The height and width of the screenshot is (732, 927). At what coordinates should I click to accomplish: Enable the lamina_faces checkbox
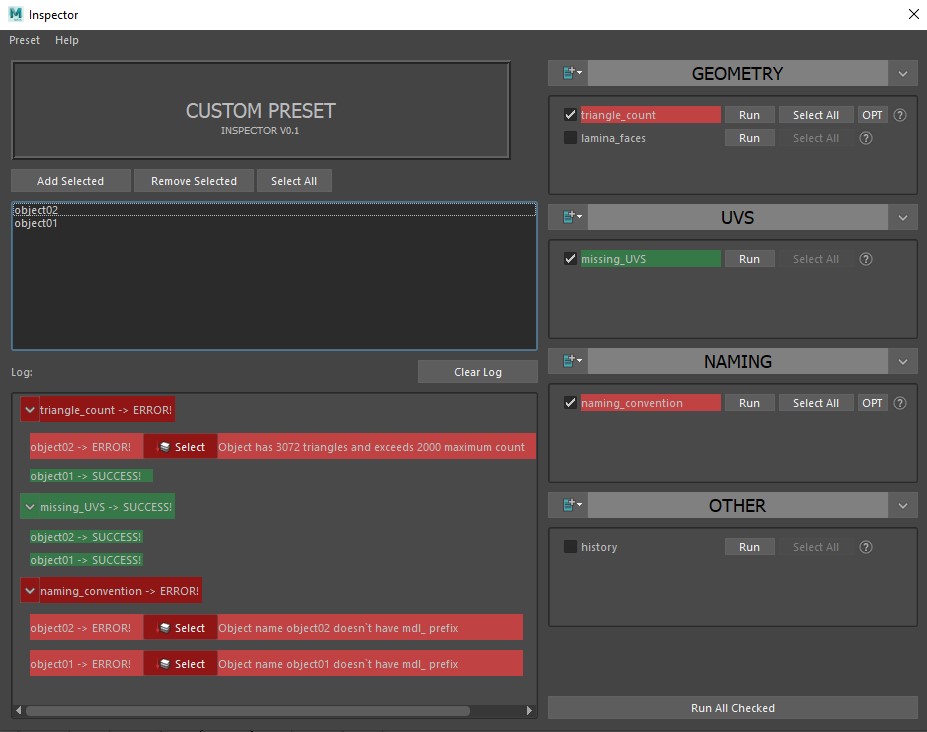point(571,137)
